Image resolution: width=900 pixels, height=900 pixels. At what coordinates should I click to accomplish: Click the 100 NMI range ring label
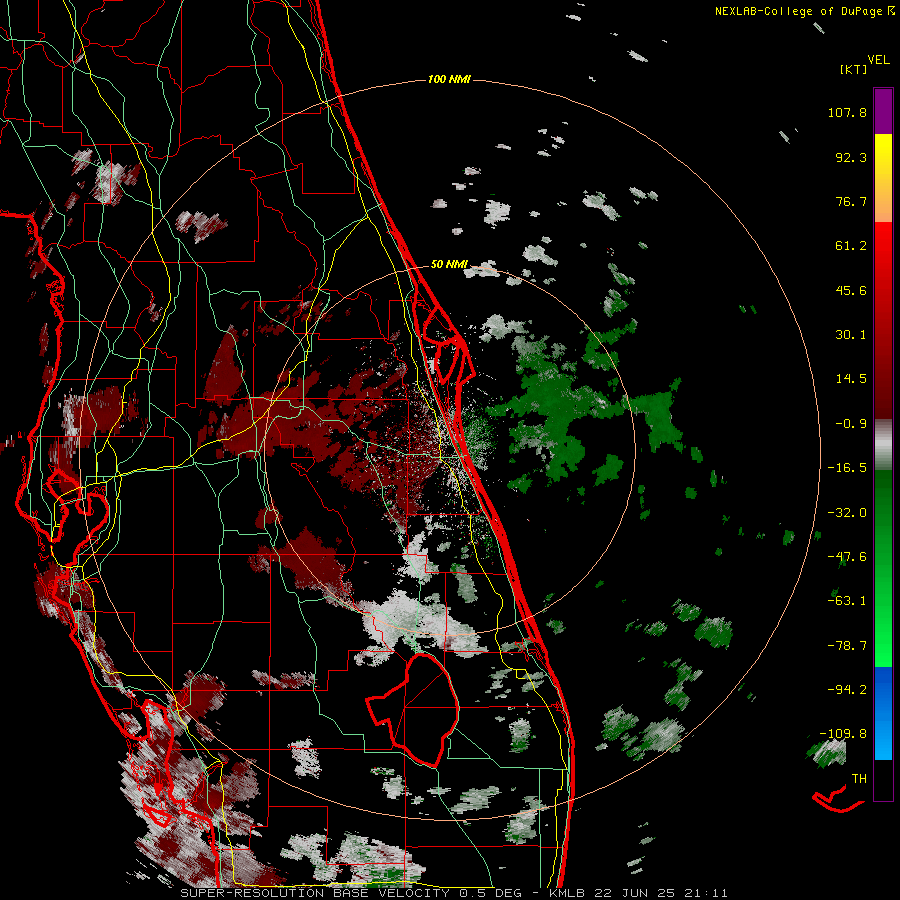pyautogui.click(x=449, y=79)
